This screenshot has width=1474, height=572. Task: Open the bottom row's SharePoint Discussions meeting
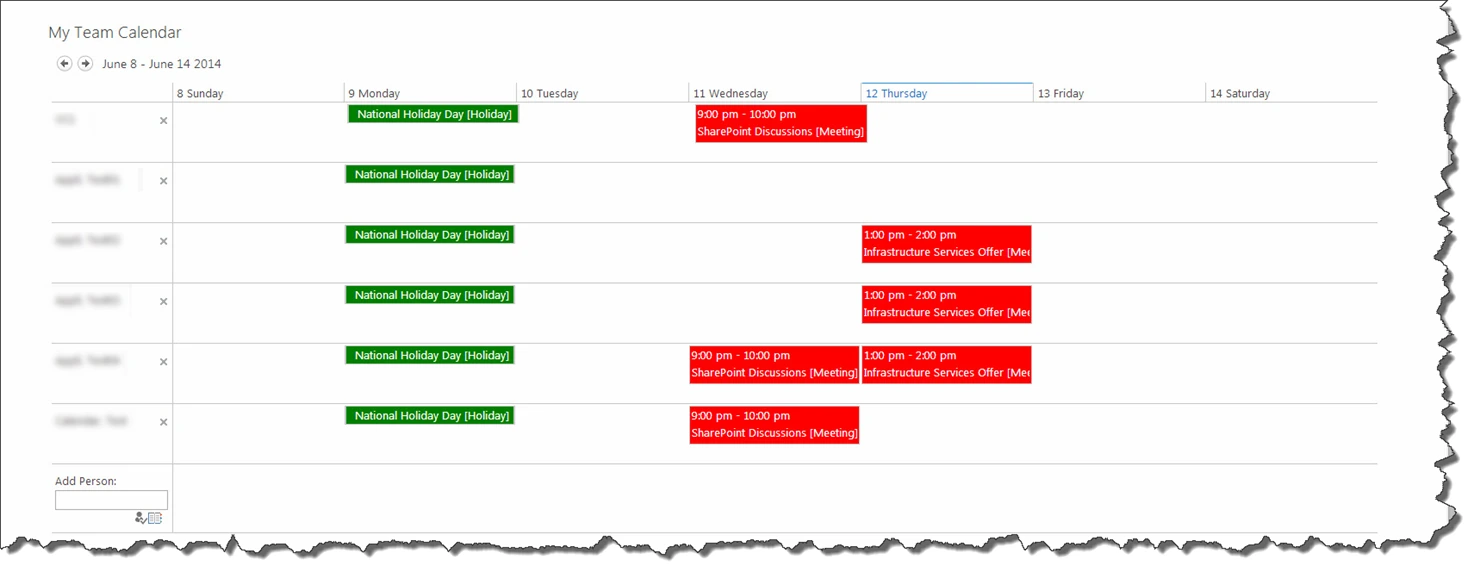[x=774, y=424]
